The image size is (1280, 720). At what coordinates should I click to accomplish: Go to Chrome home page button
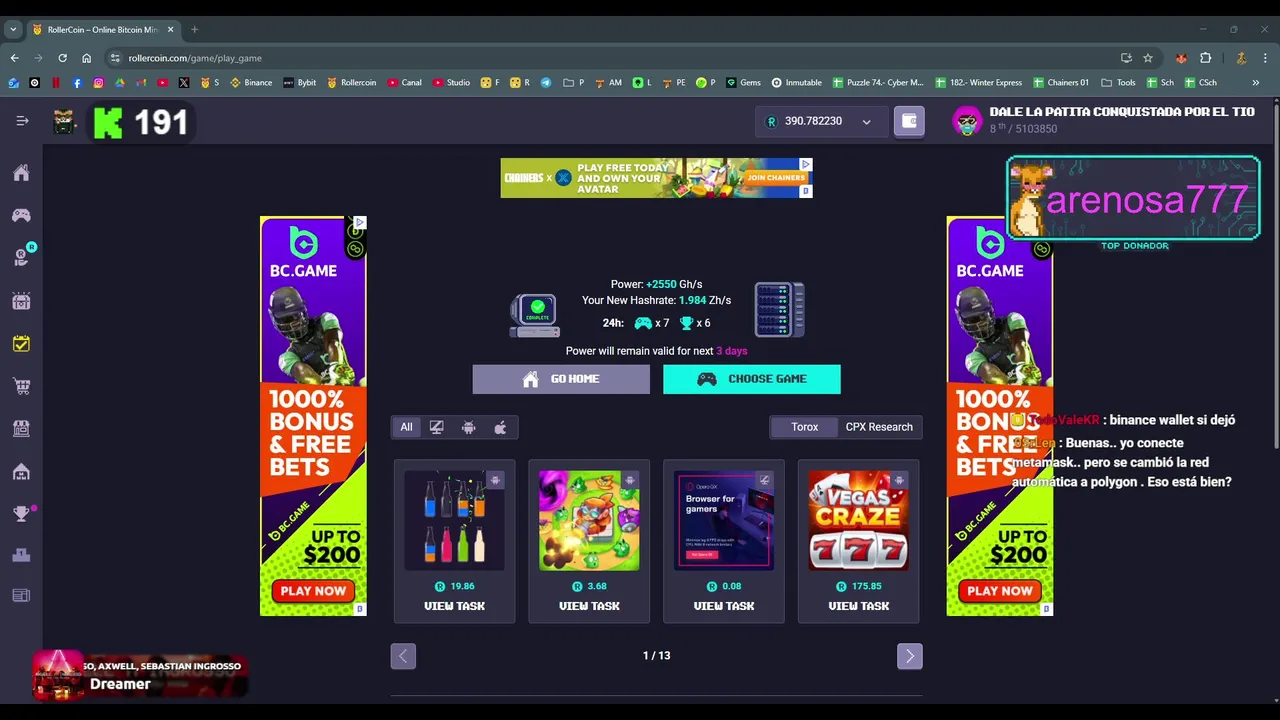(x=86, y=58)
